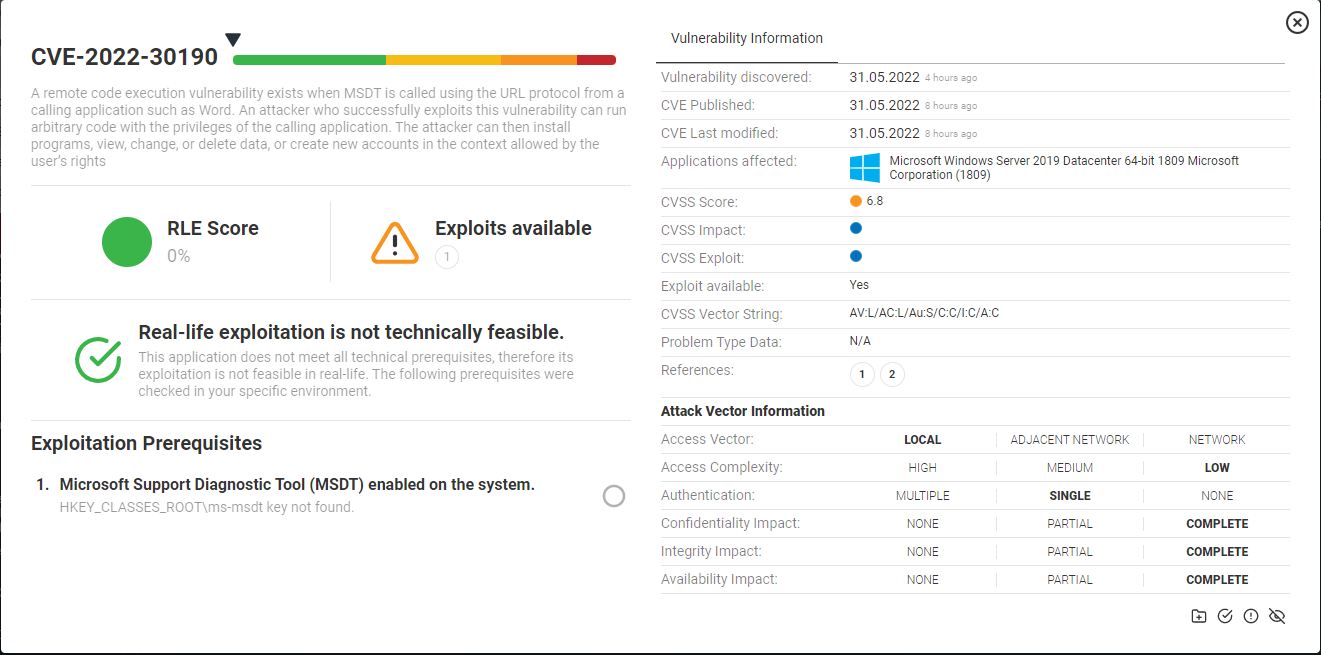1321x655 pixels.
Task: Click the Microsoft Windows logo icon
Action: point(864,167)
